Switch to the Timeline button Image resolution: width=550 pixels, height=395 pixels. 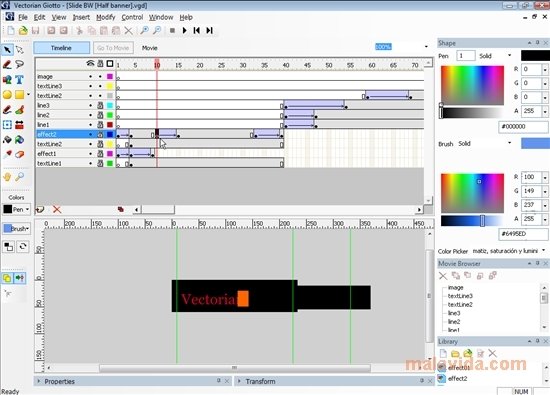click(61, 48)
